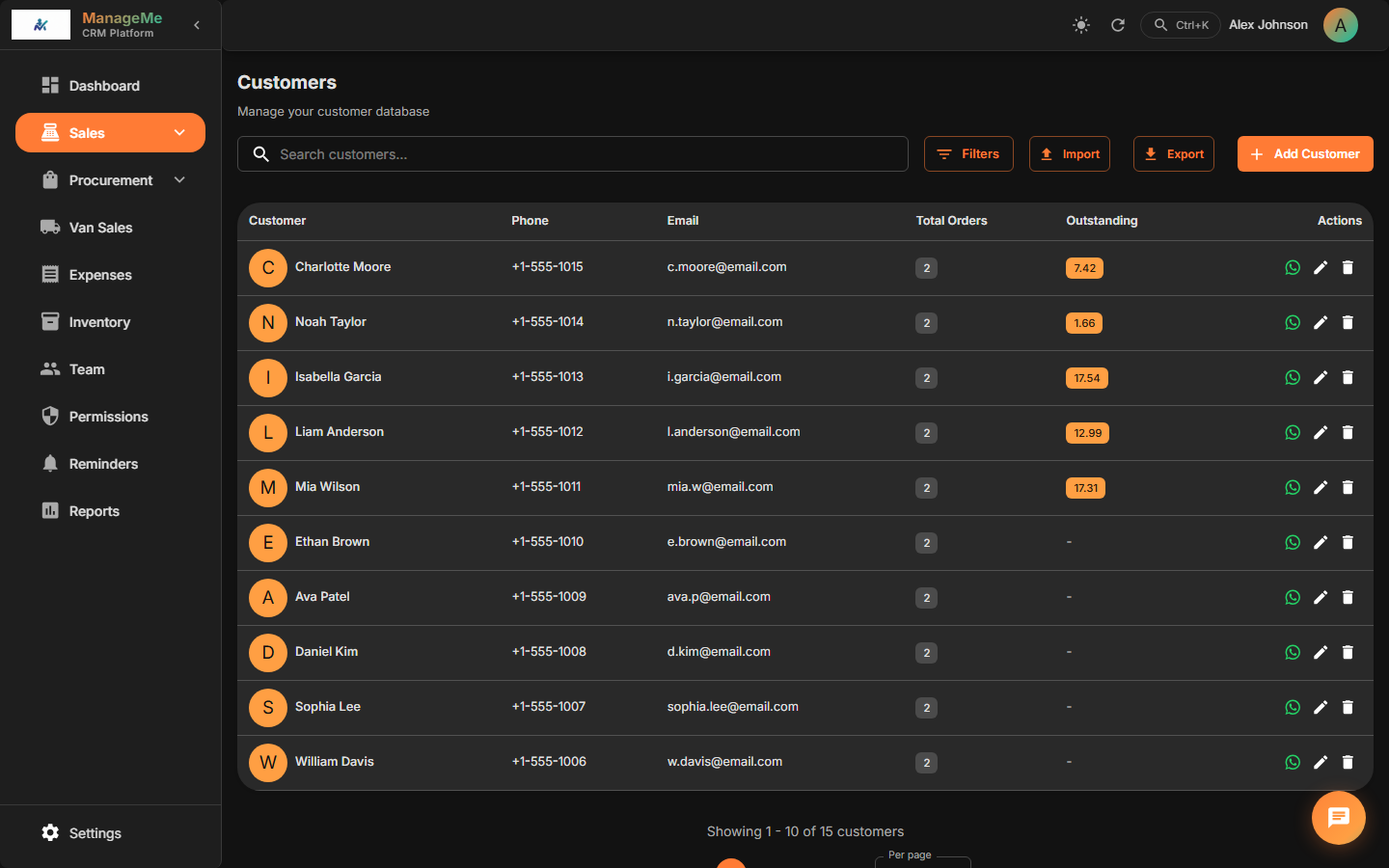This screenshot has width=1389, height=868.
Task: Delete Isabella Garcia with trash icon
Action: click(1348, 378)
